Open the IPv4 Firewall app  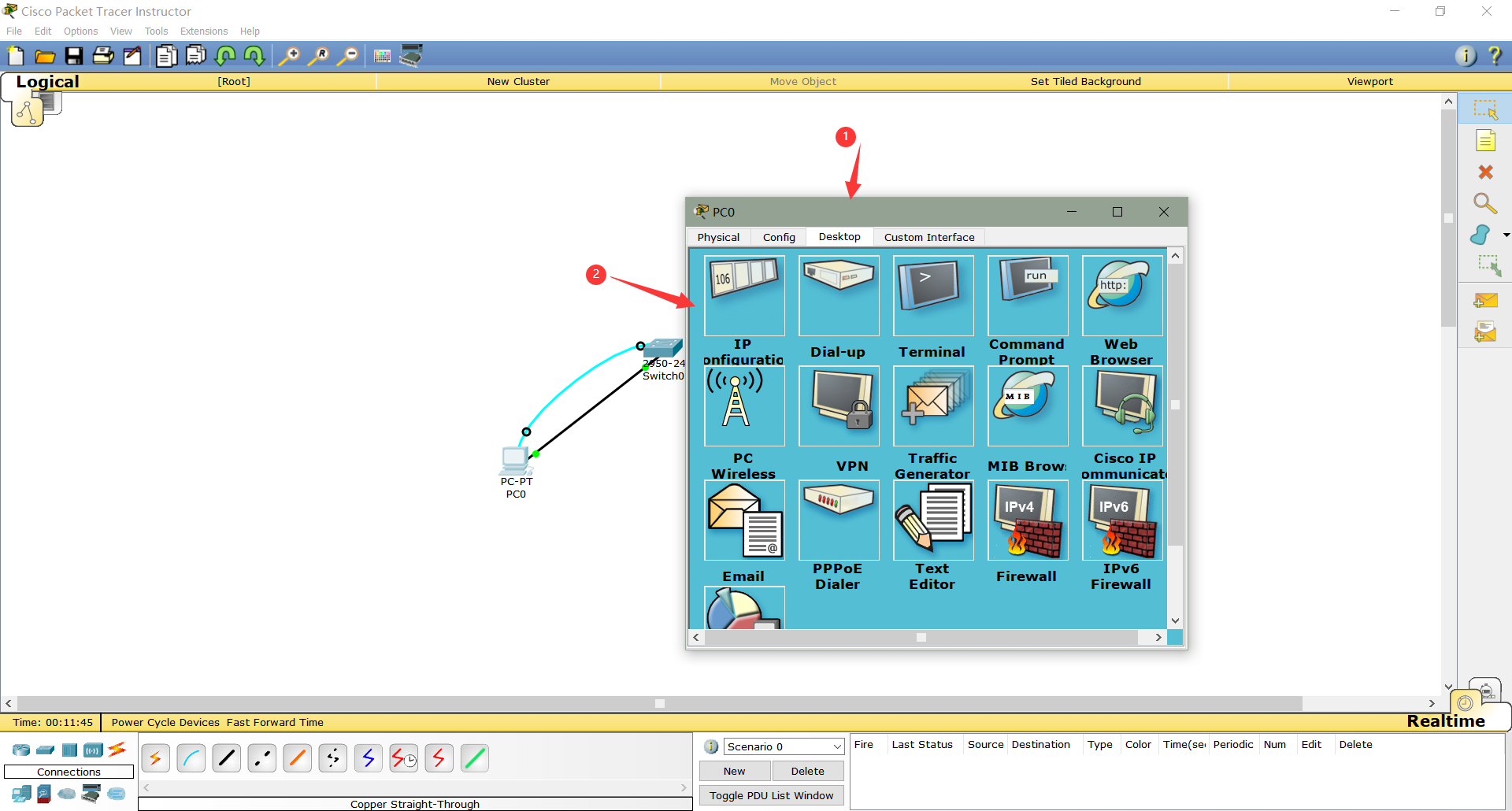coord(1028,520)
